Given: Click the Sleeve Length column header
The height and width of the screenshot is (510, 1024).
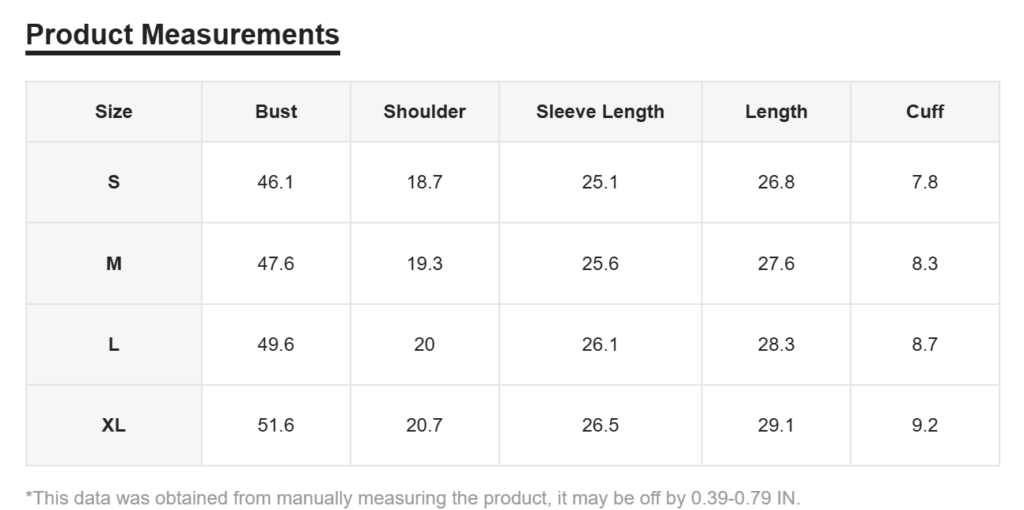Looking at the screenshot, I should pos(600,112).
